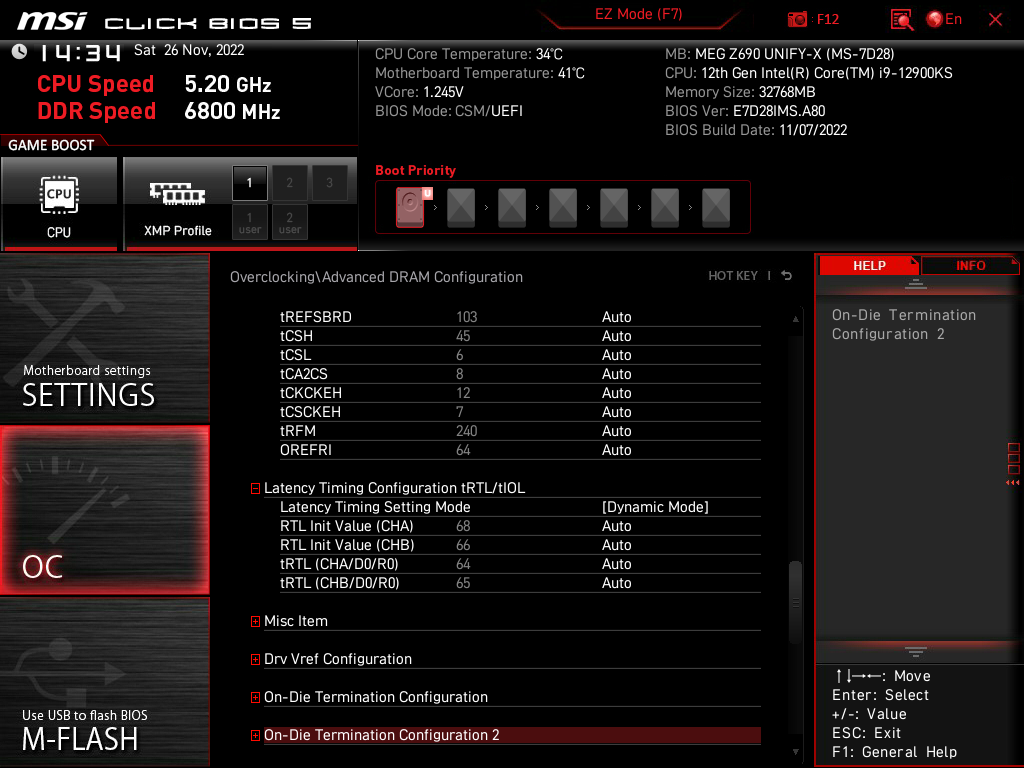Click the third boot priority slot

512,208
